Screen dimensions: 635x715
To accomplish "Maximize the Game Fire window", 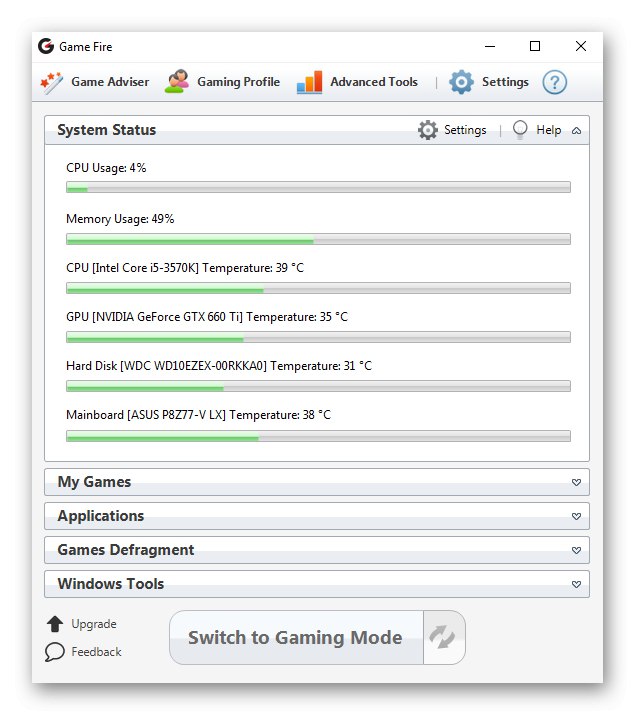I will click(x=535, y=47).
